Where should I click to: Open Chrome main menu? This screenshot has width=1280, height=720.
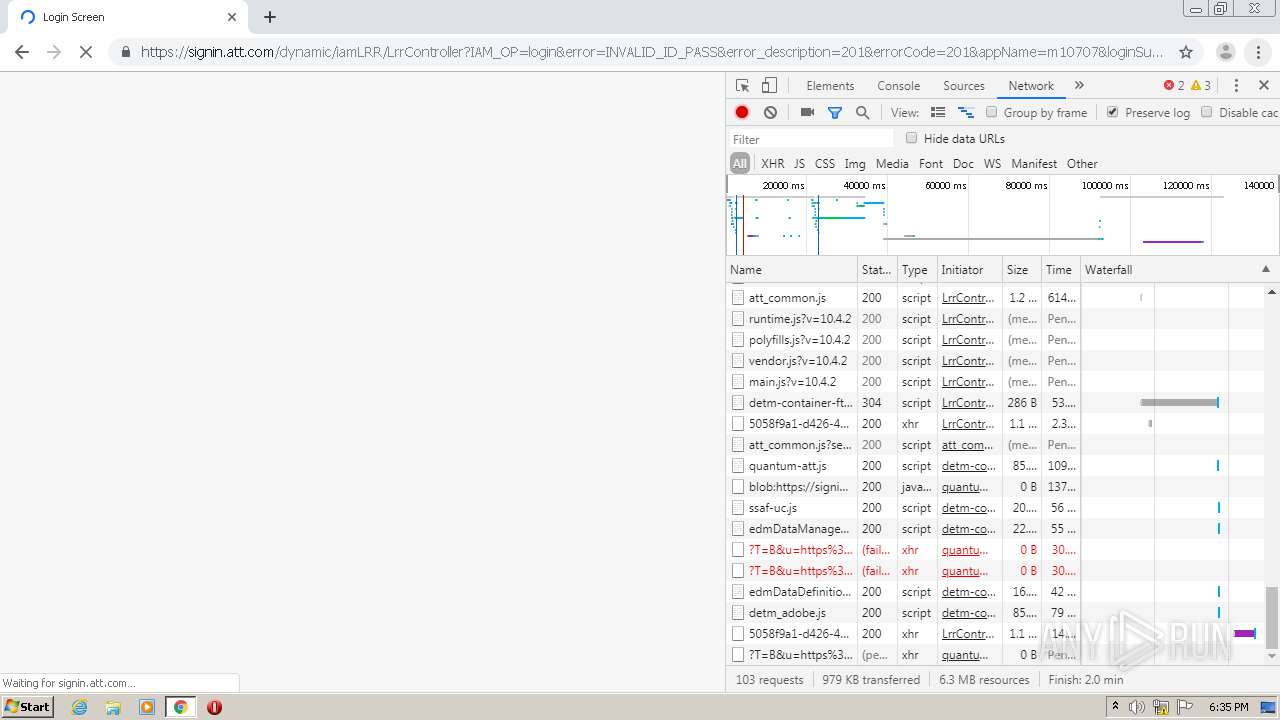[1258, 52]
